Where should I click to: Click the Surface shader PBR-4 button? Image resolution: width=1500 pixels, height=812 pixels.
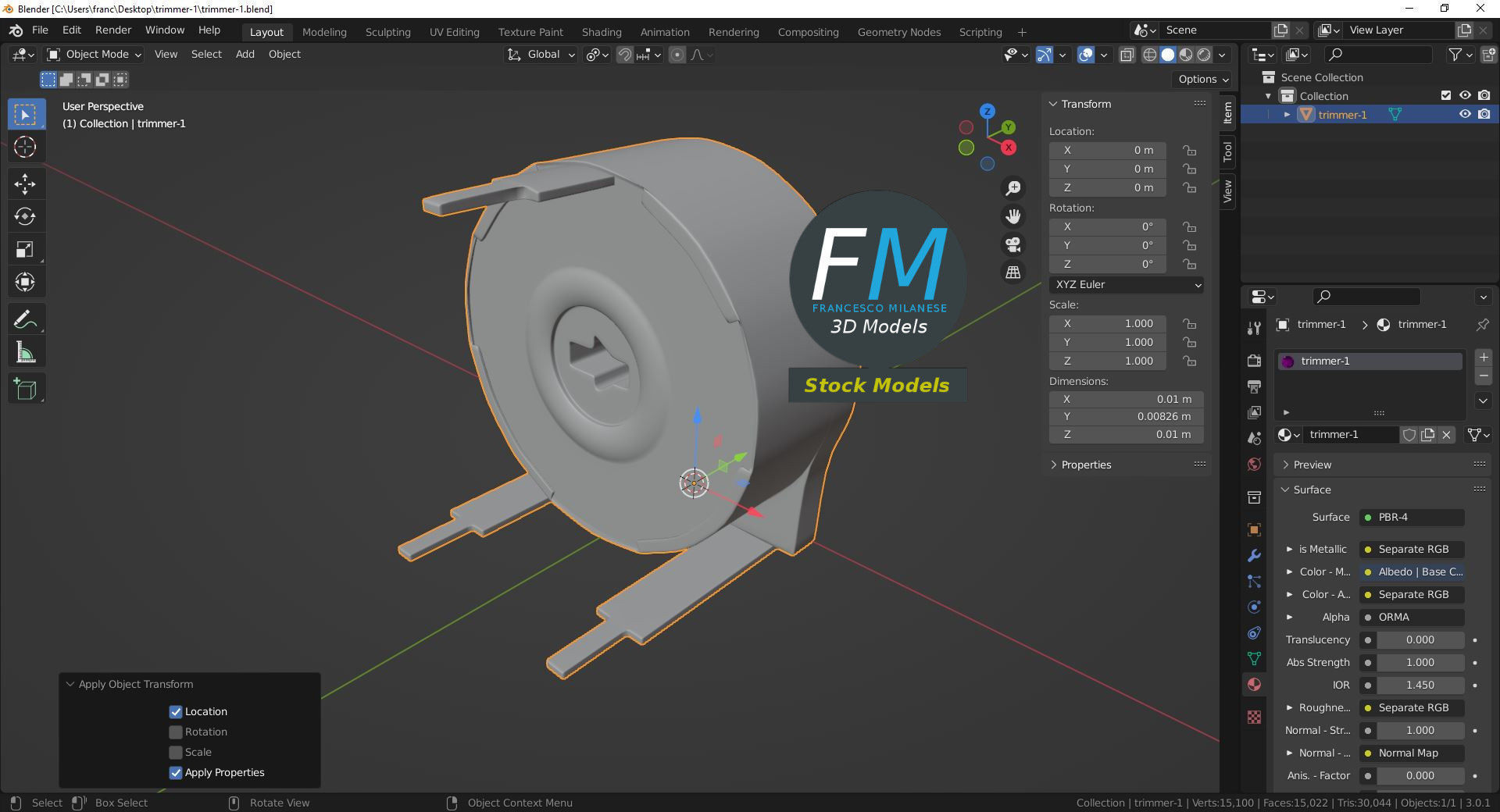tap(1412, 517)
